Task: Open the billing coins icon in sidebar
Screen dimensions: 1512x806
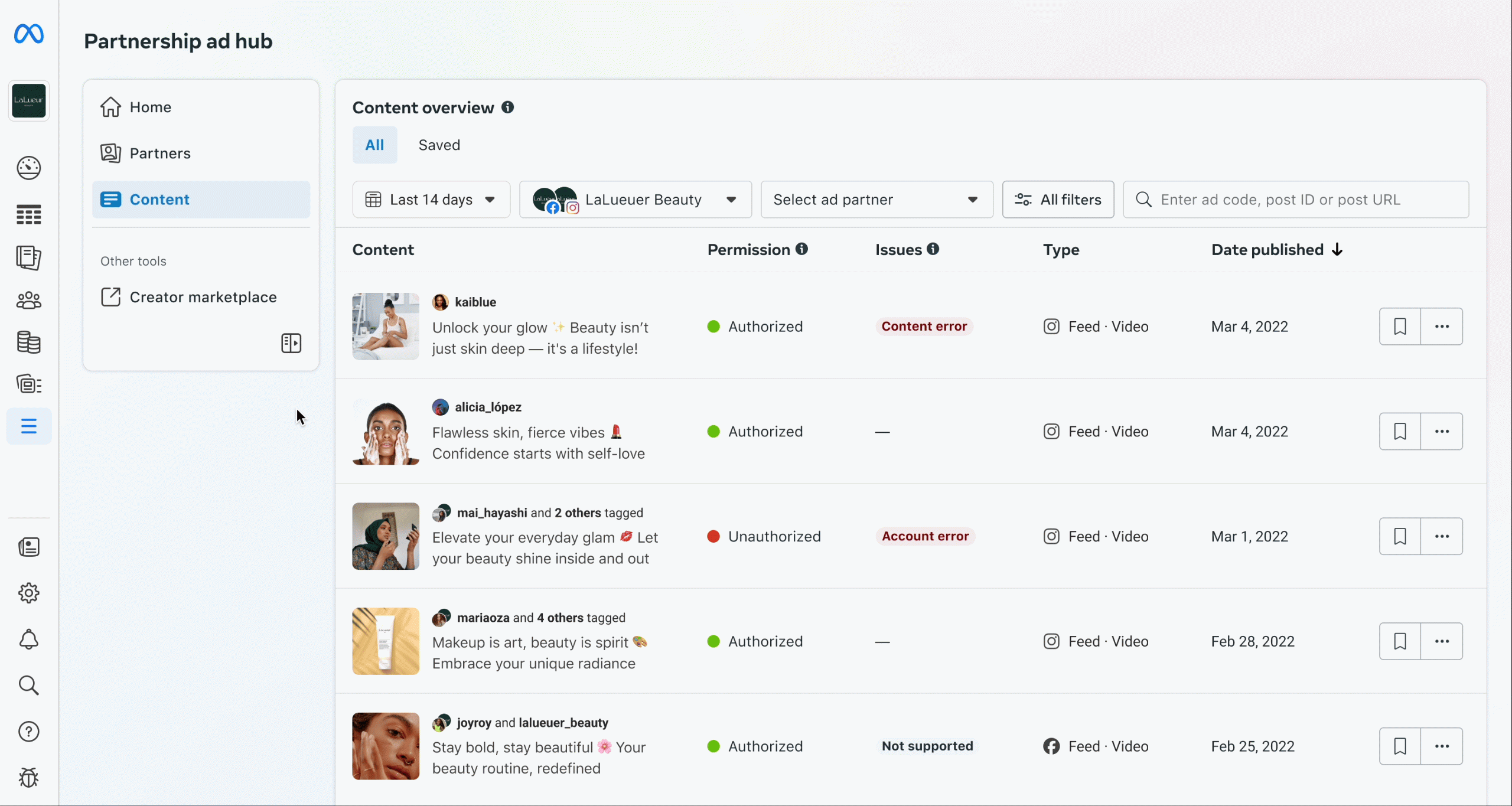Action: 28,342
